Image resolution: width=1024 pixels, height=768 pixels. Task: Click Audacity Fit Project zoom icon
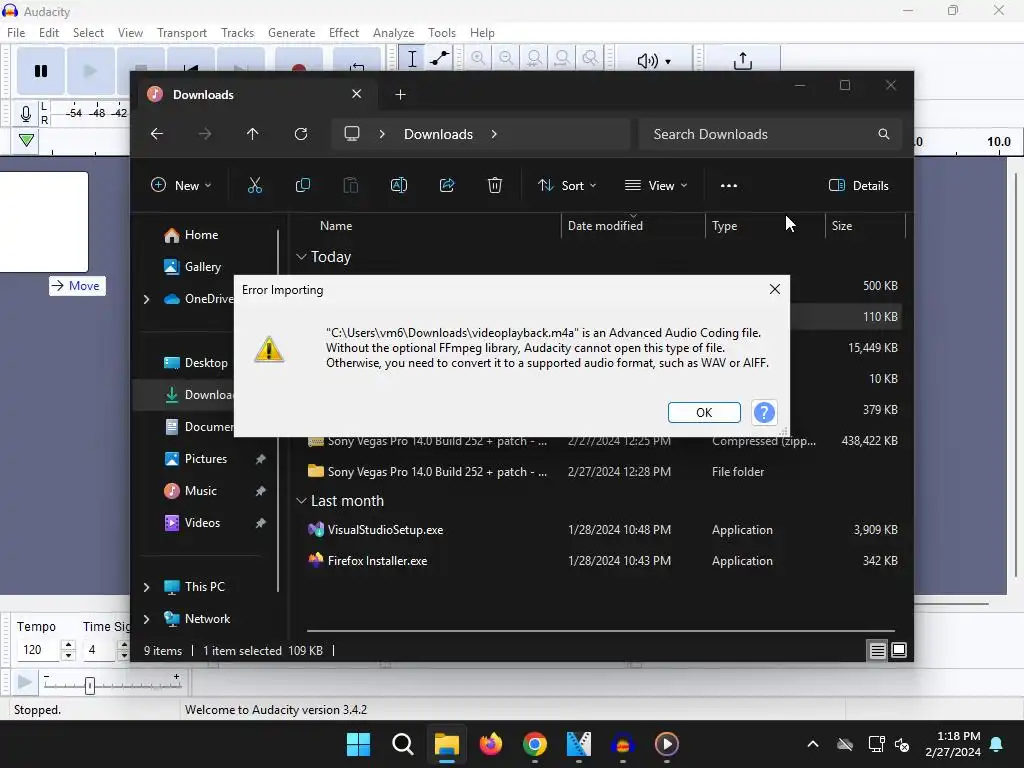coord(562,59)
